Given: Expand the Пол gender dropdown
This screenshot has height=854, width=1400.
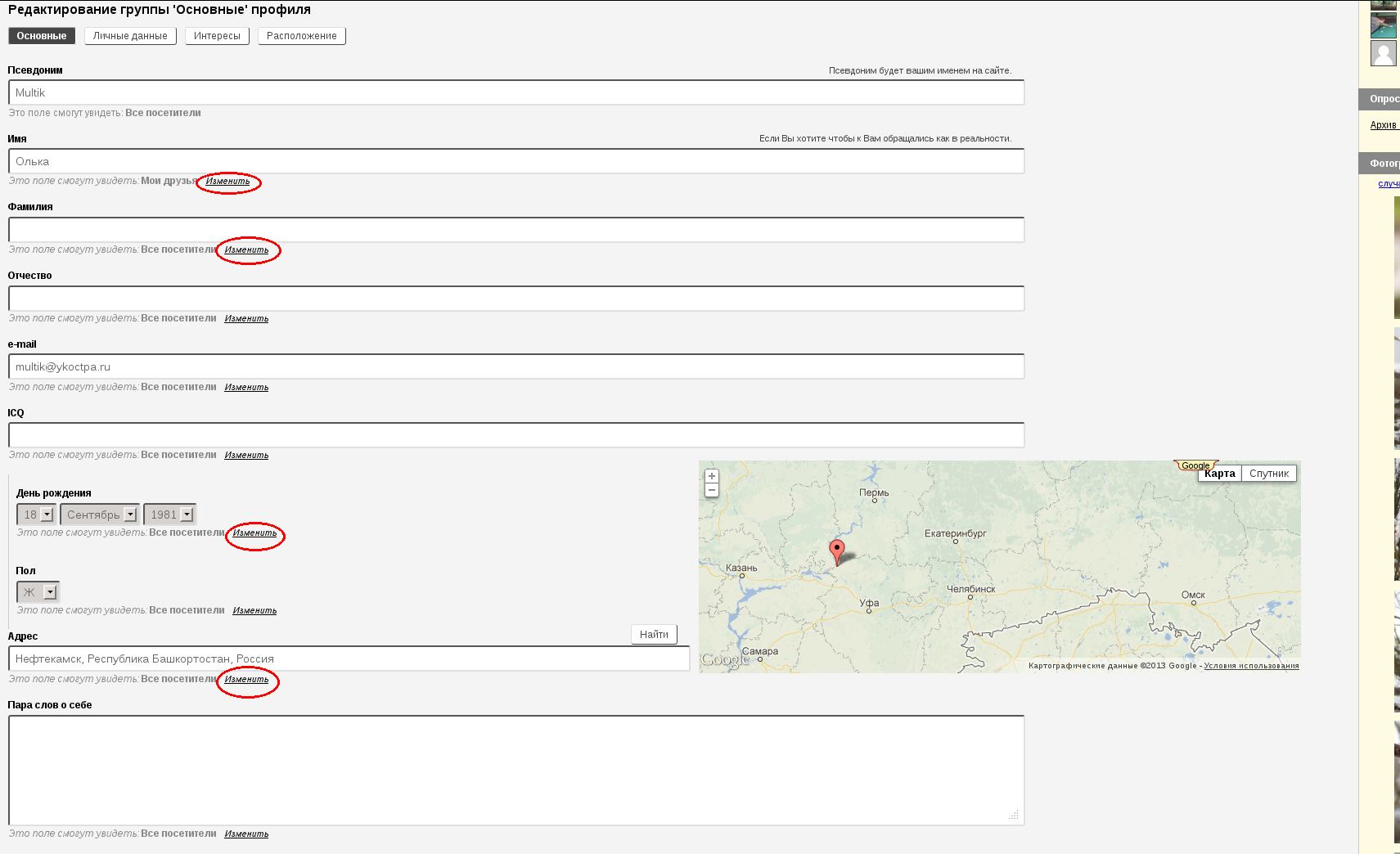Looking at the screenshot, I should click(x=38, y=592).
